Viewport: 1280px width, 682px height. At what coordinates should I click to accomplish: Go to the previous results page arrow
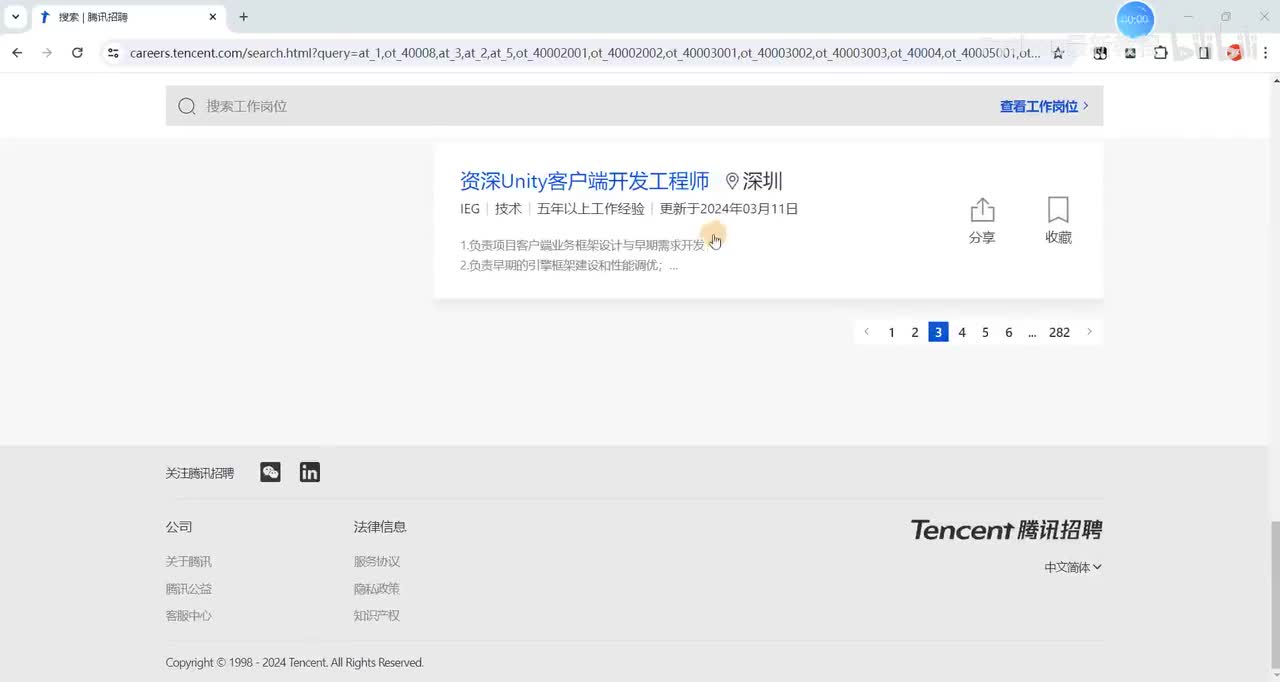coord(867,332)
